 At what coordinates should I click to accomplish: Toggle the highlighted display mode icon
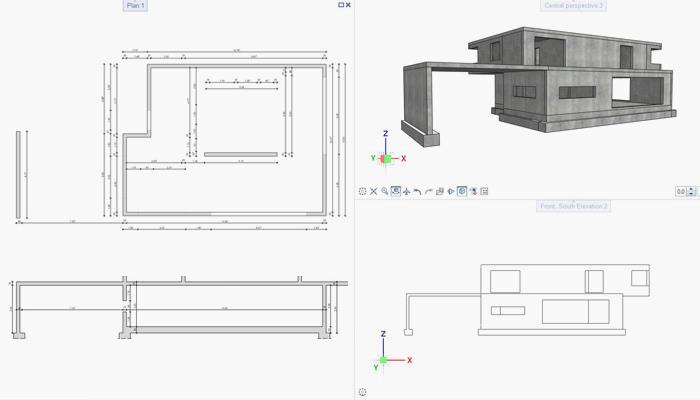(x=462, y=191)
